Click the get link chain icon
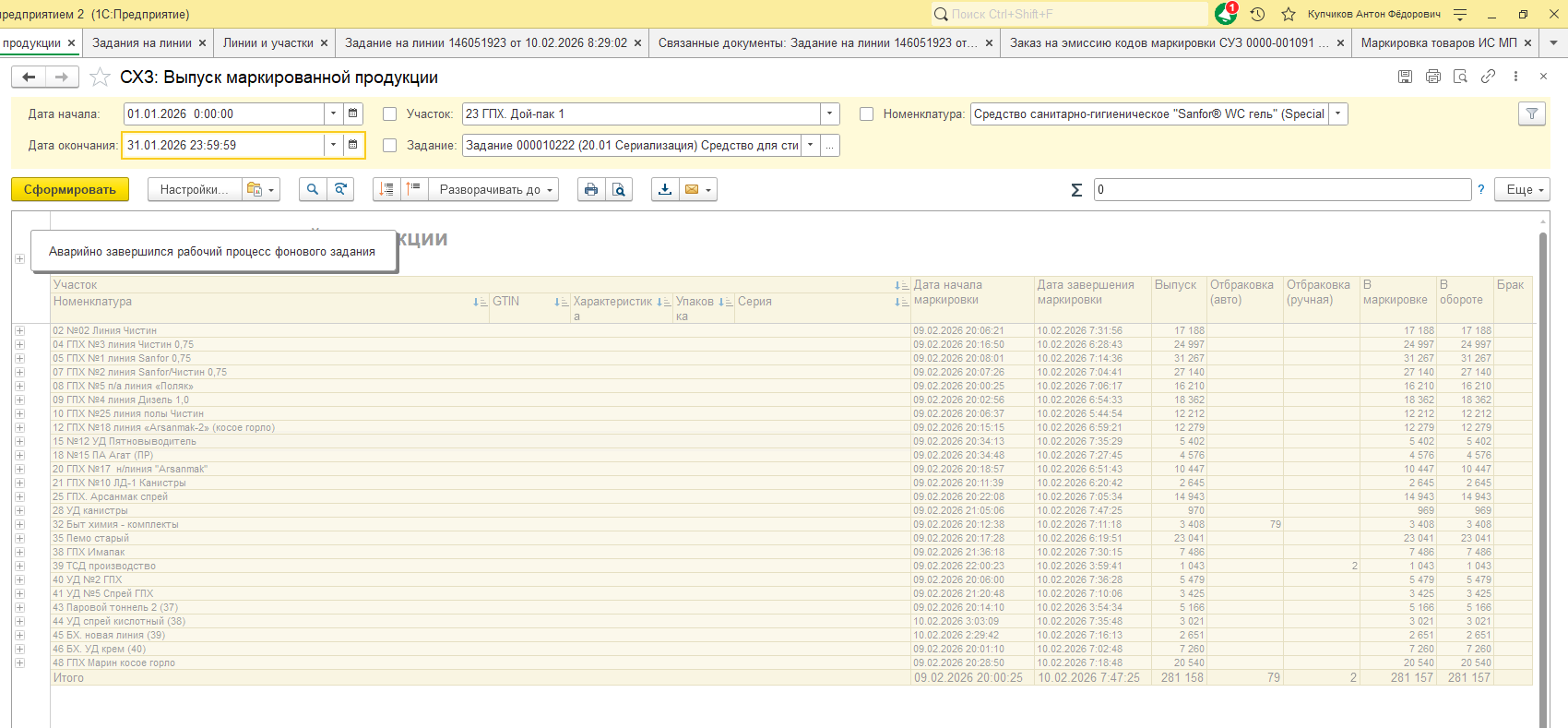The image size is (1568, 728). 1488,77
